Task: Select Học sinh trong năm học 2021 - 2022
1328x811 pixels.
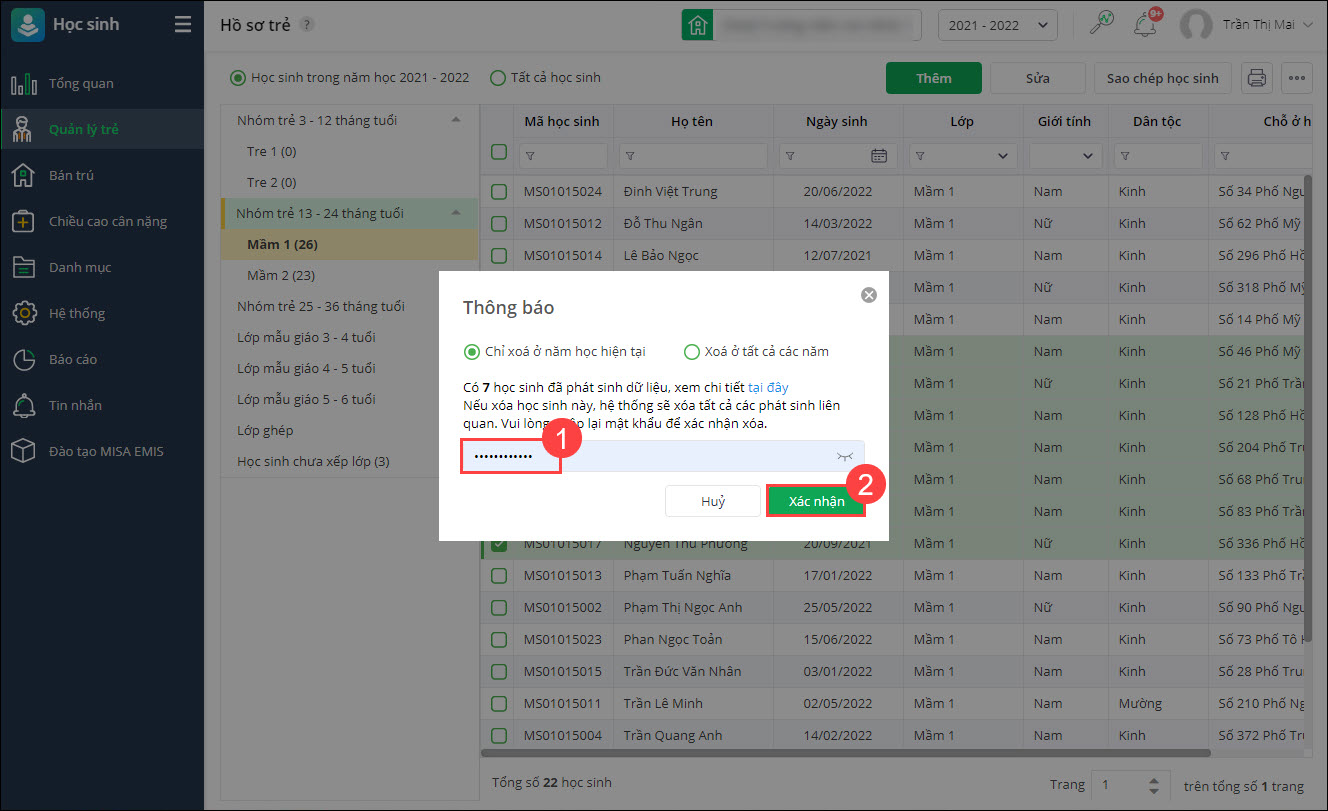Action: pos(237,77)
